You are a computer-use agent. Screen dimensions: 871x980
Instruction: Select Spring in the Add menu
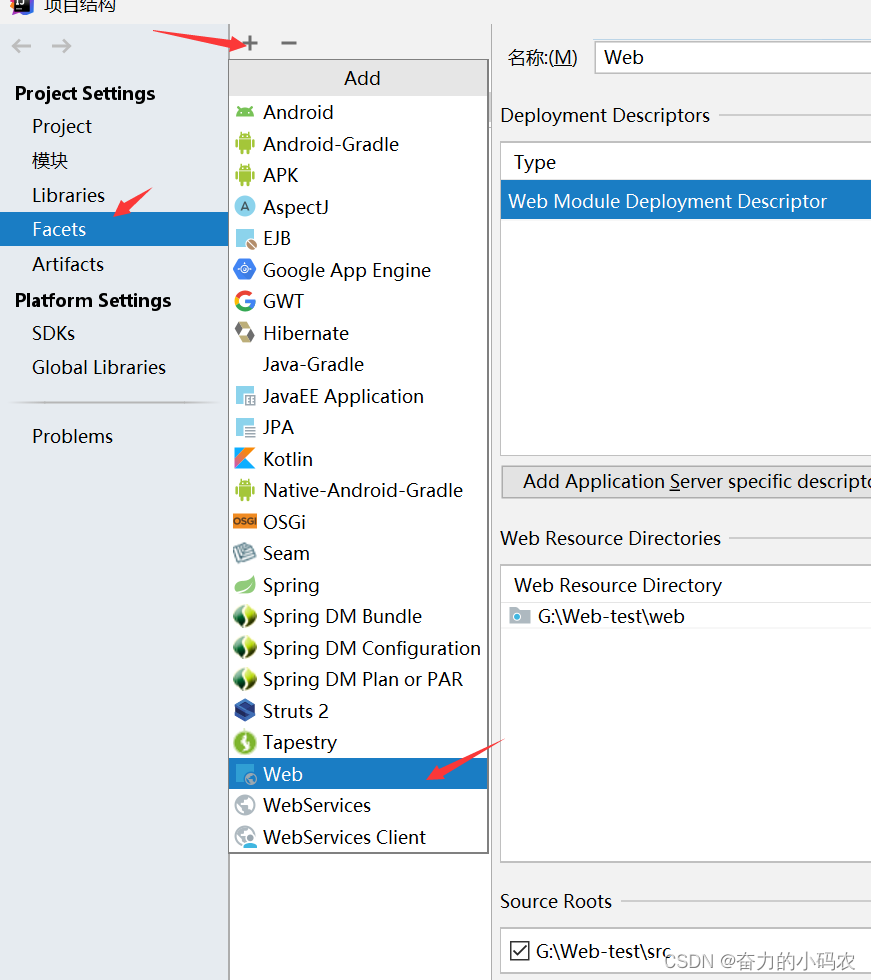pos(291,585)
